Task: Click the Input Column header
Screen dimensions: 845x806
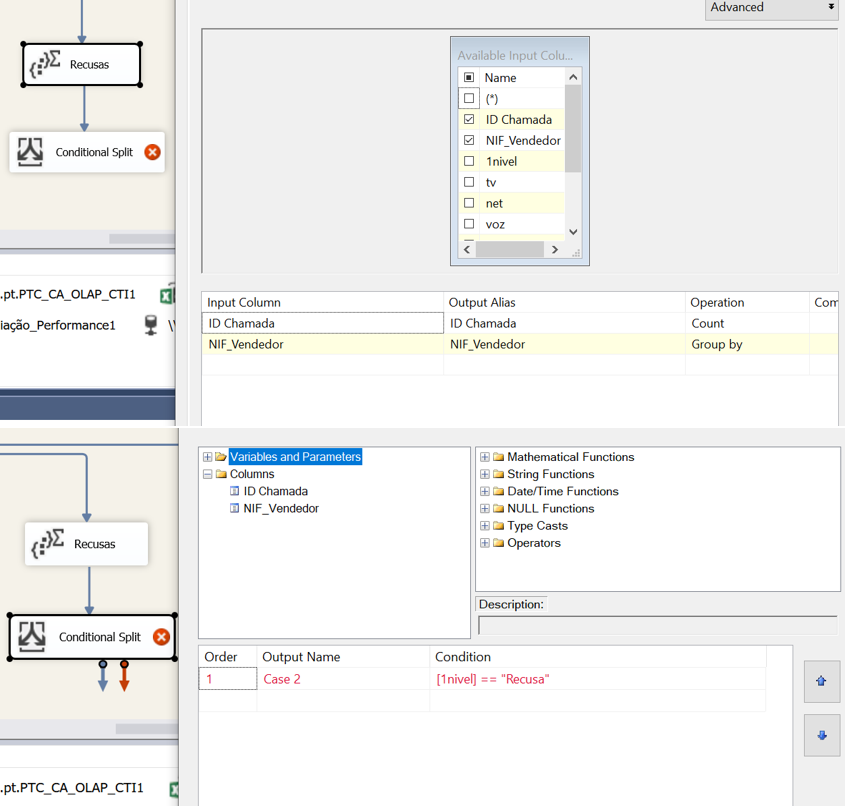Action: pos(322,302)
